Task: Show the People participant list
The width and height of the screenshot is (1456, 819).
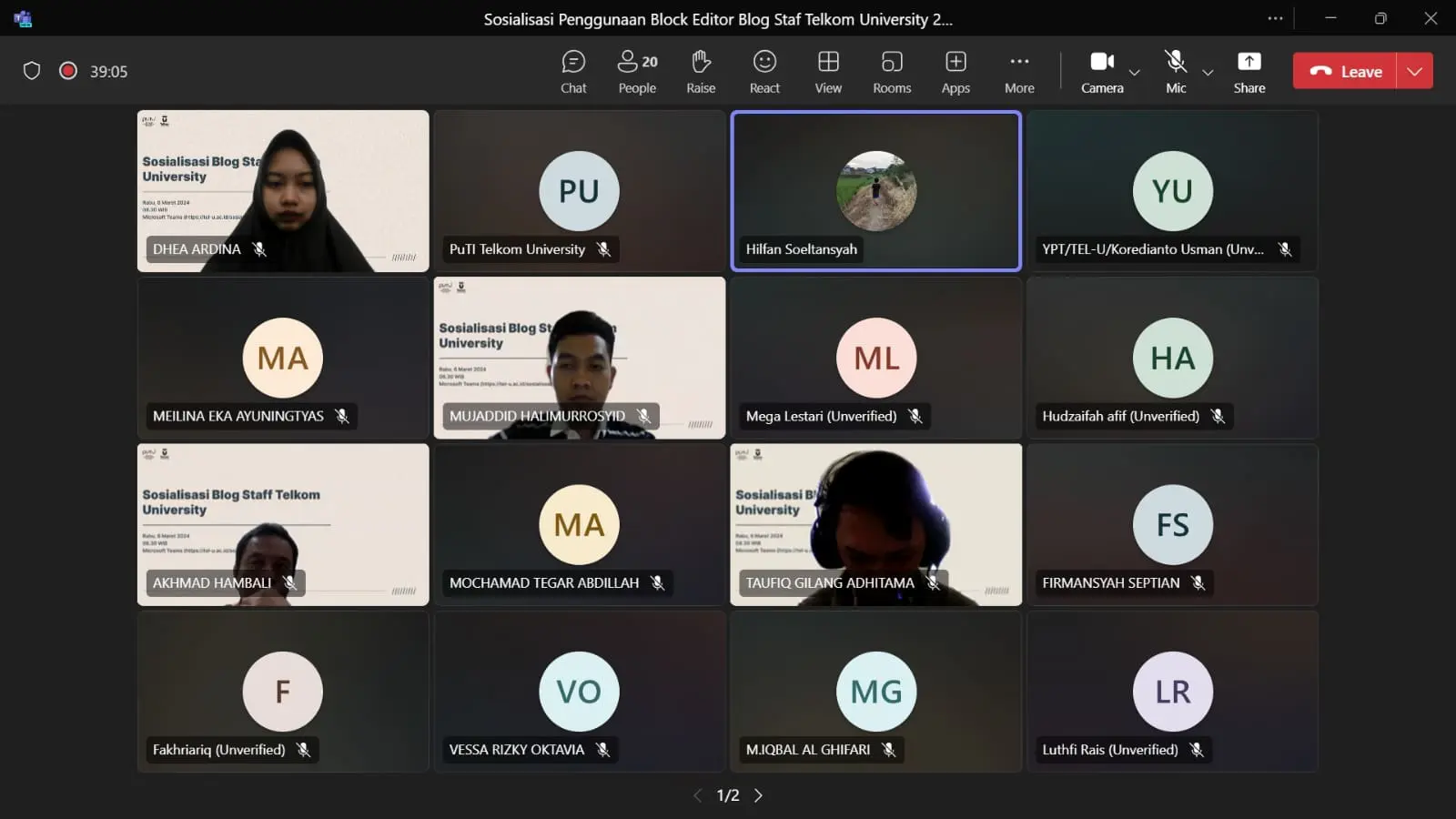Action: 637,72
